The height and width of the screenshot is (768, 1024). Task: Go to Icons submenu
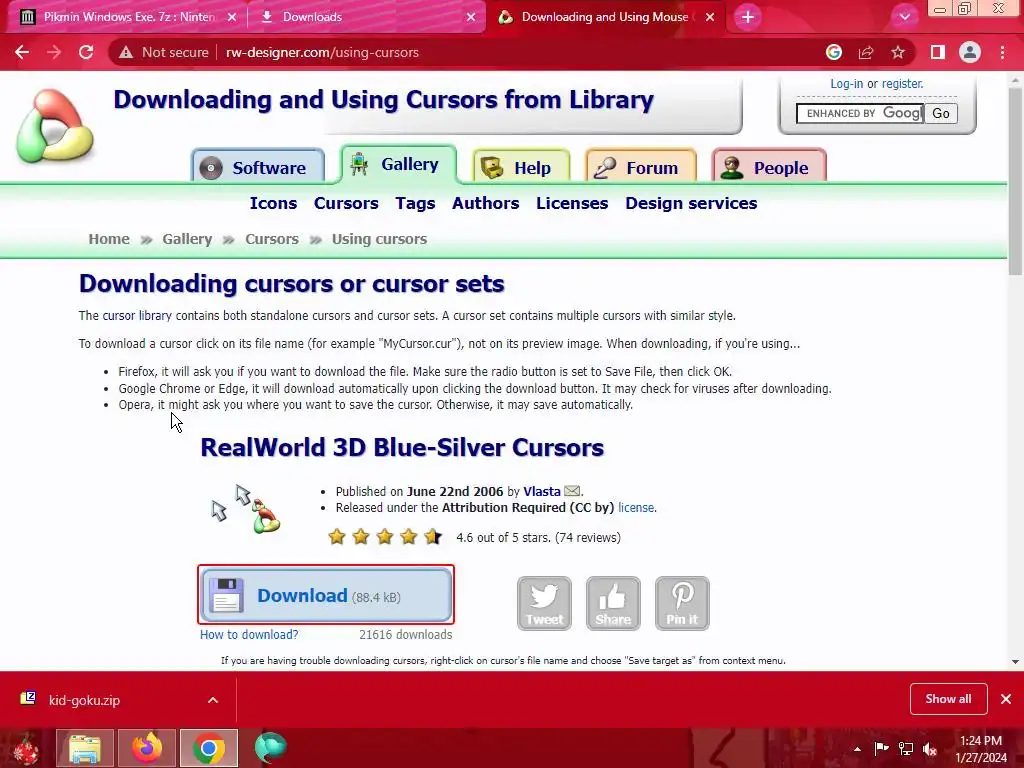tap(273, 203)
